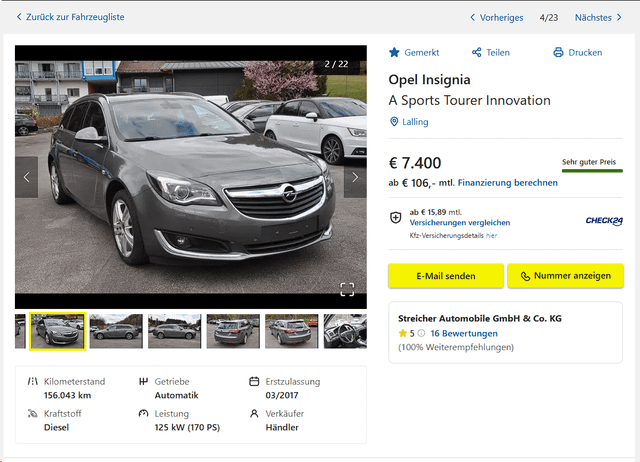Show next photo with right gallery arrow
Viewport: 640px width, 462px height.
click(355, 177)
